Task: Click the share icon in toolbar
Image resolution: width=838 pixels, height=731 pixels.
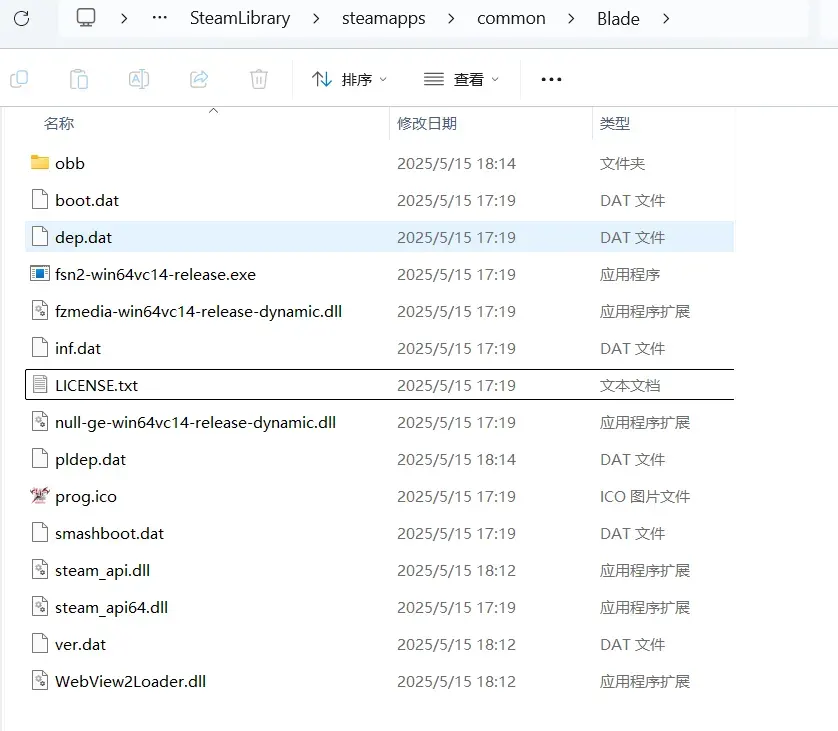Action: click(199, 80)
